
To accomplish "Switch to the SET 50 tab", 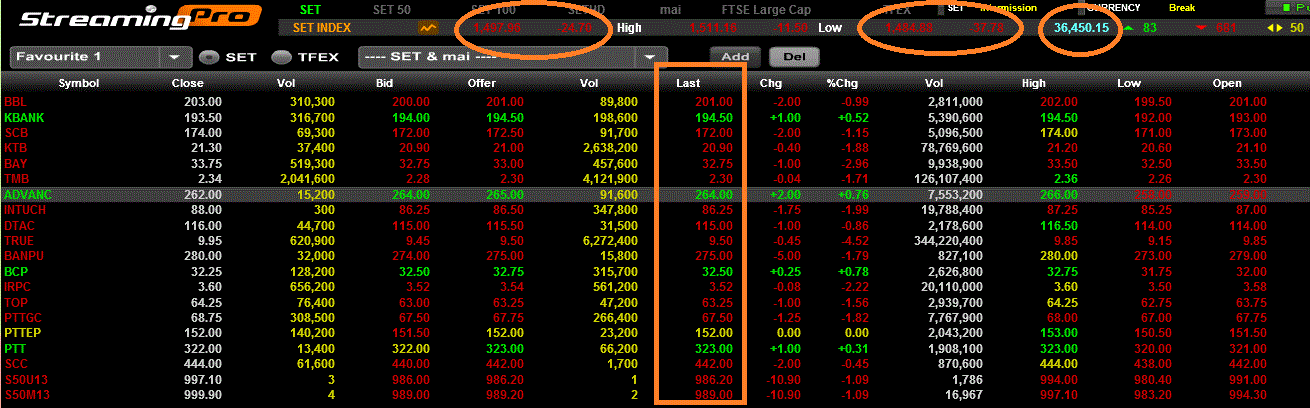I will coord(391,8).
